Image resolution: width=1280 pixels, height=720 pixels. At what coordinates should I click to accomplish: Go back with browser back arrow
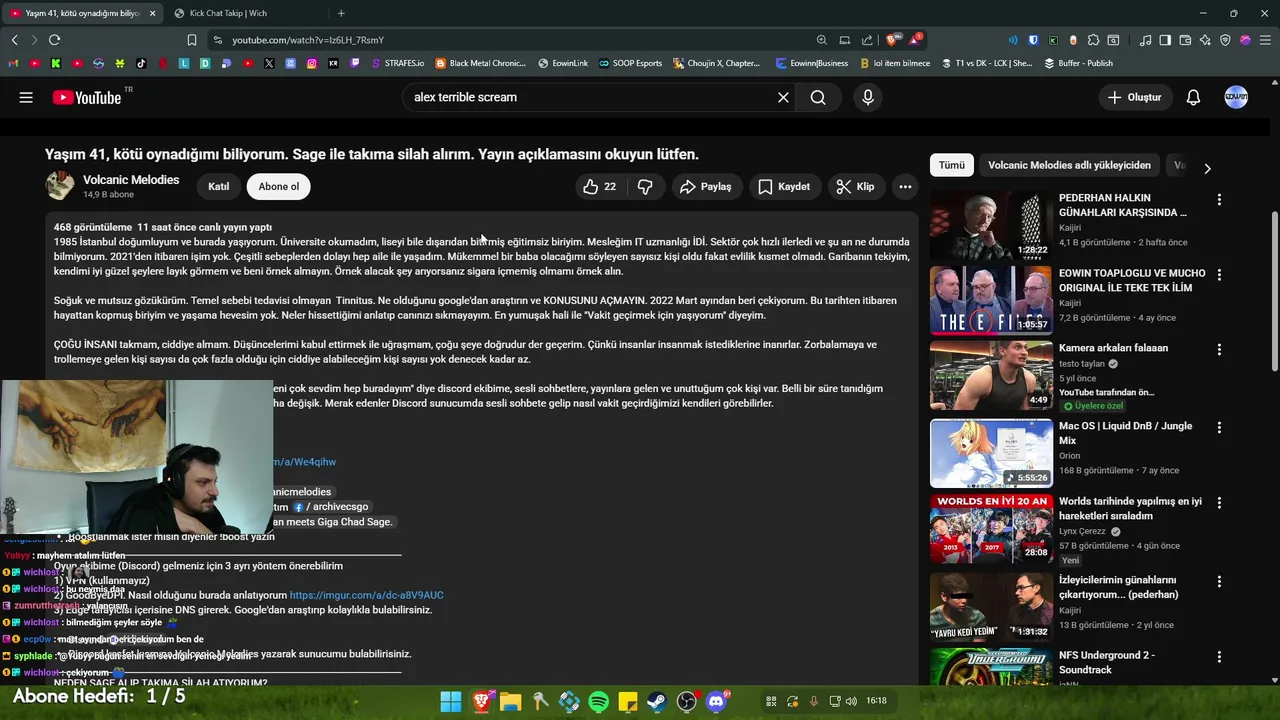14,40
